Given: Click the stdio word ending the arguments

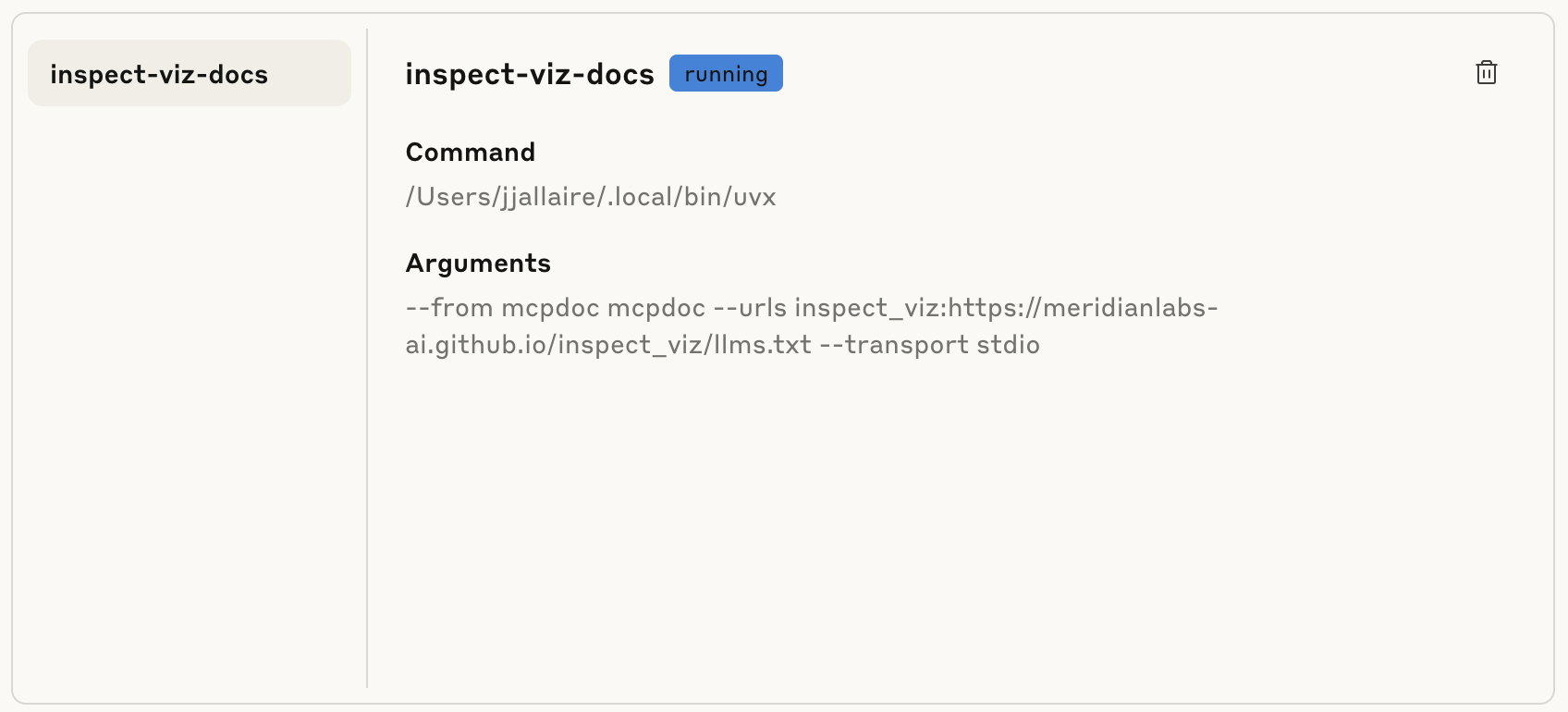Looking at the screenshot, I should 1009,345.
